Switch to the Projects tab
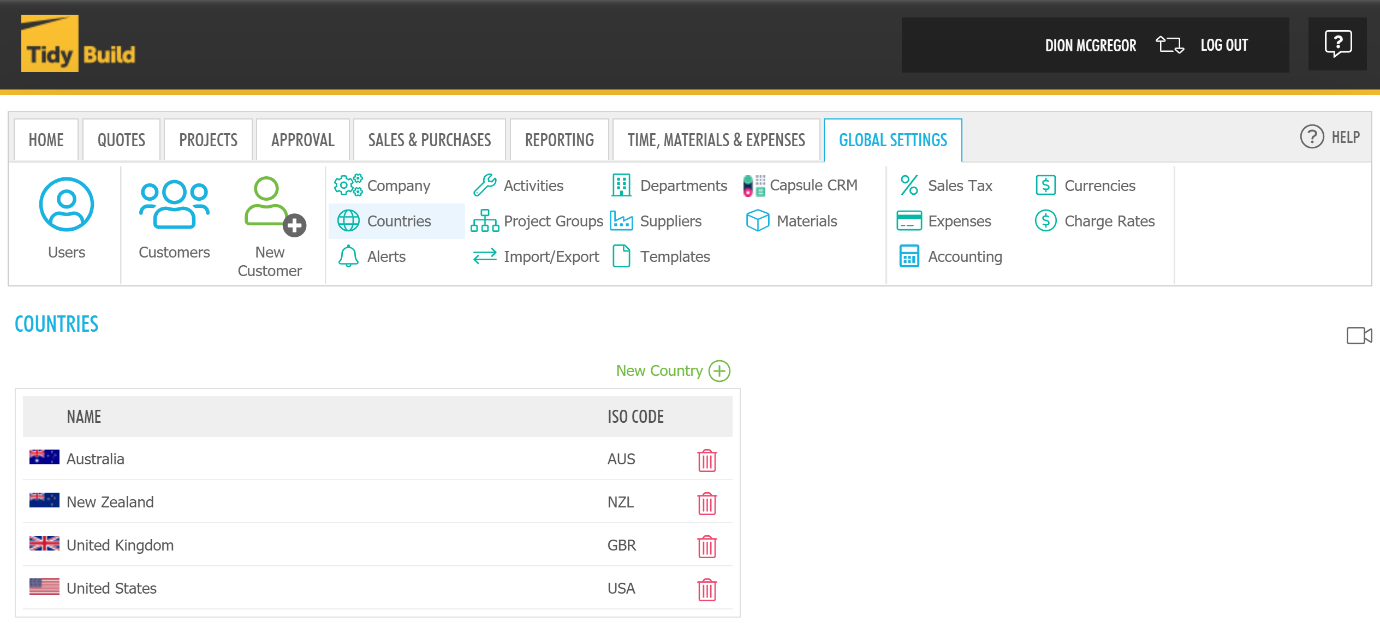This screenshot has height=640, width=1380. click(208, 140)
